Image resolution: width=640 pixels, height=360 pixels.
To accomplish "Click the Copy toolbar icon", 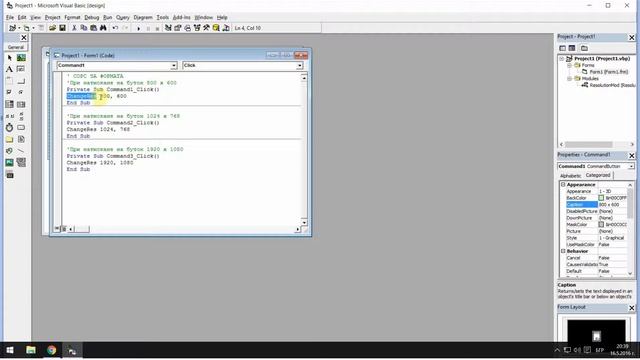I will point(84,28).
